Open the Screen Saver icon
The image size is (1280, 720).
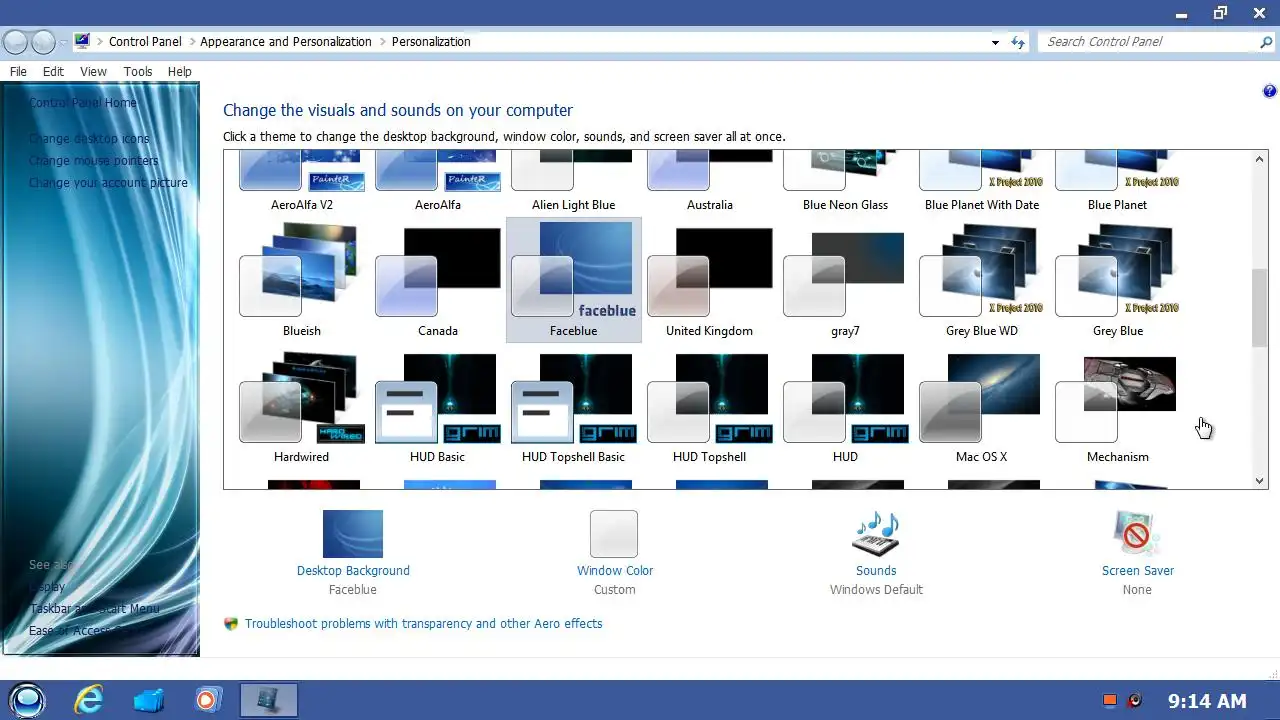pyautogui.click(x=1137, y=534)
